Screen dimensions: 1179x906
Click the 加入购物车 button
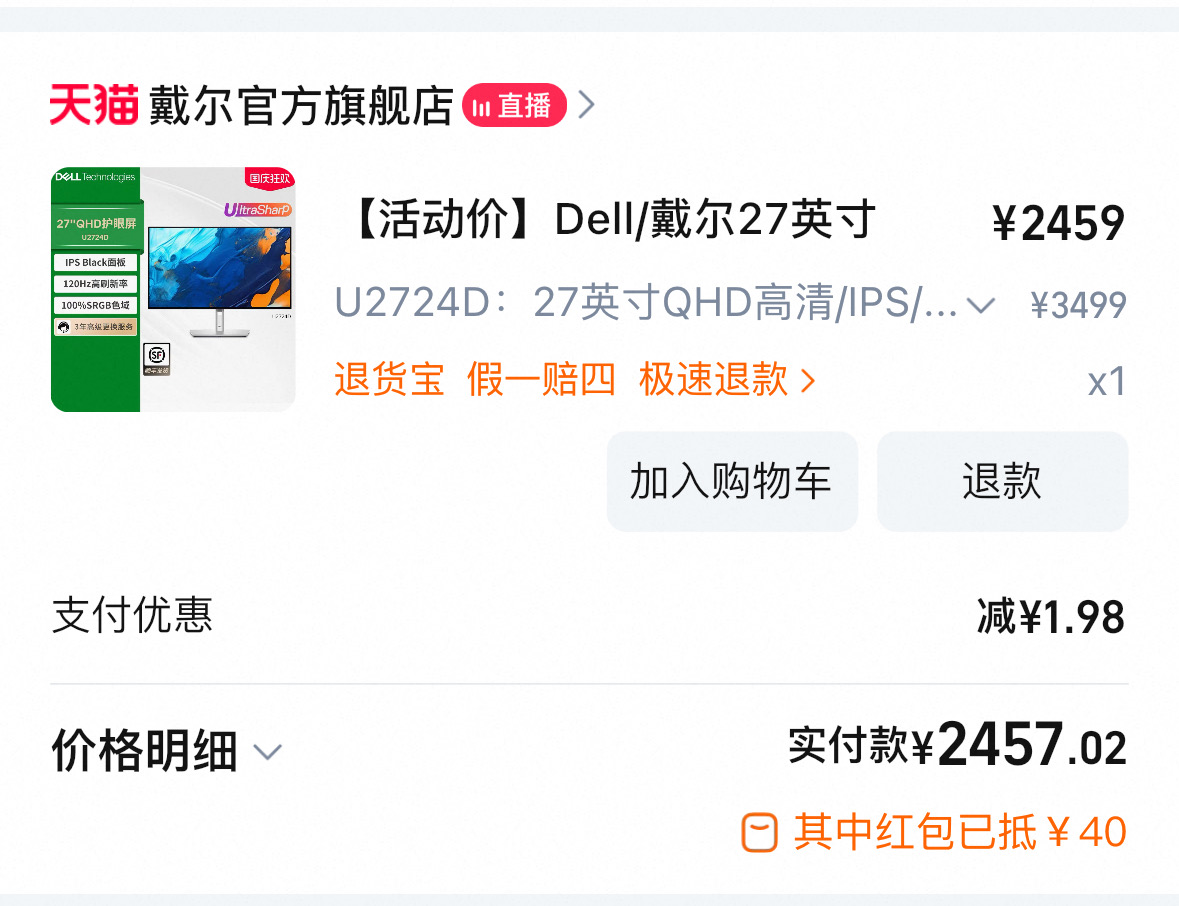click(x=732, y=481)
